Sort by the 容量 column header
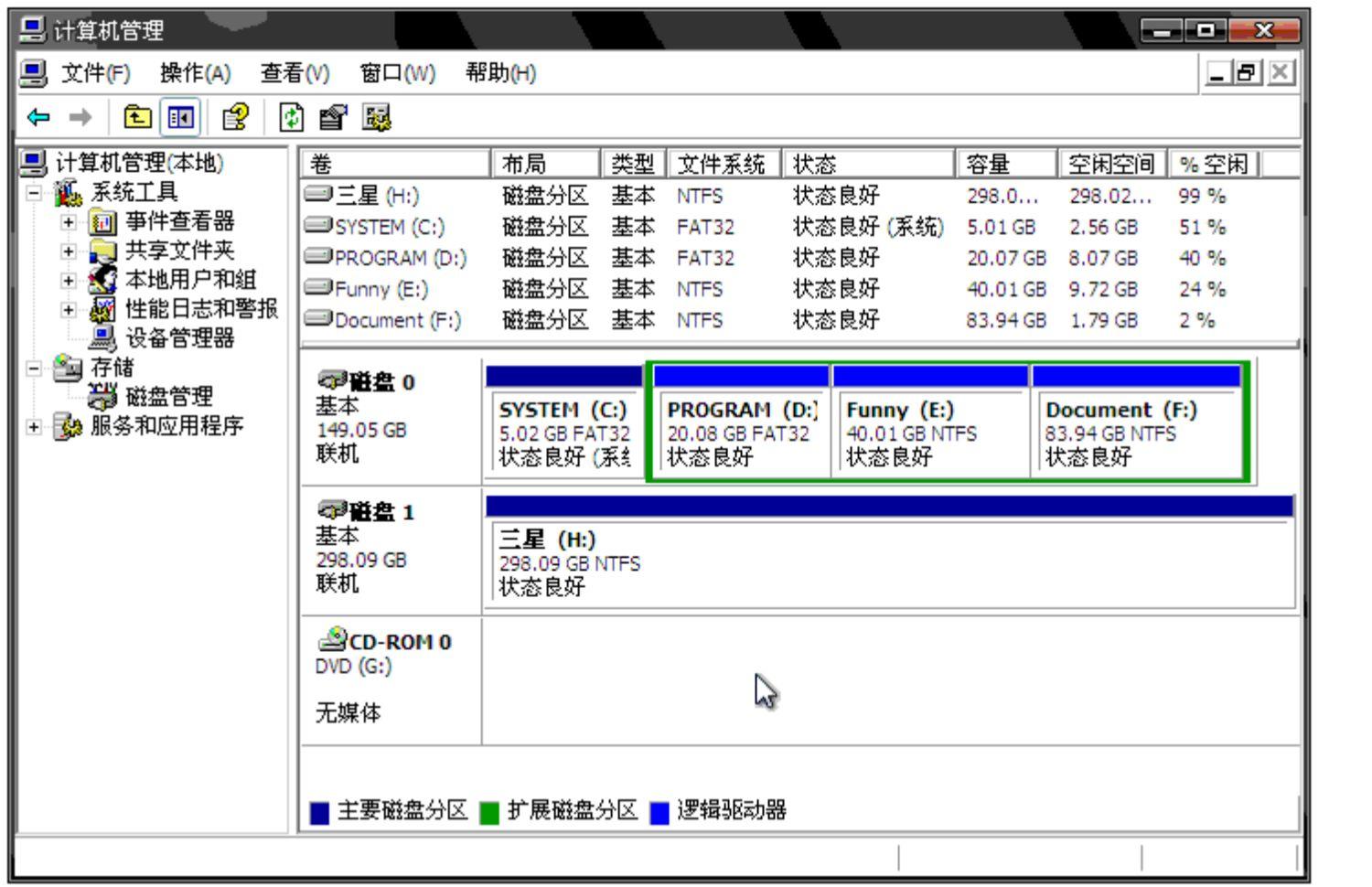 (1004, 165)
